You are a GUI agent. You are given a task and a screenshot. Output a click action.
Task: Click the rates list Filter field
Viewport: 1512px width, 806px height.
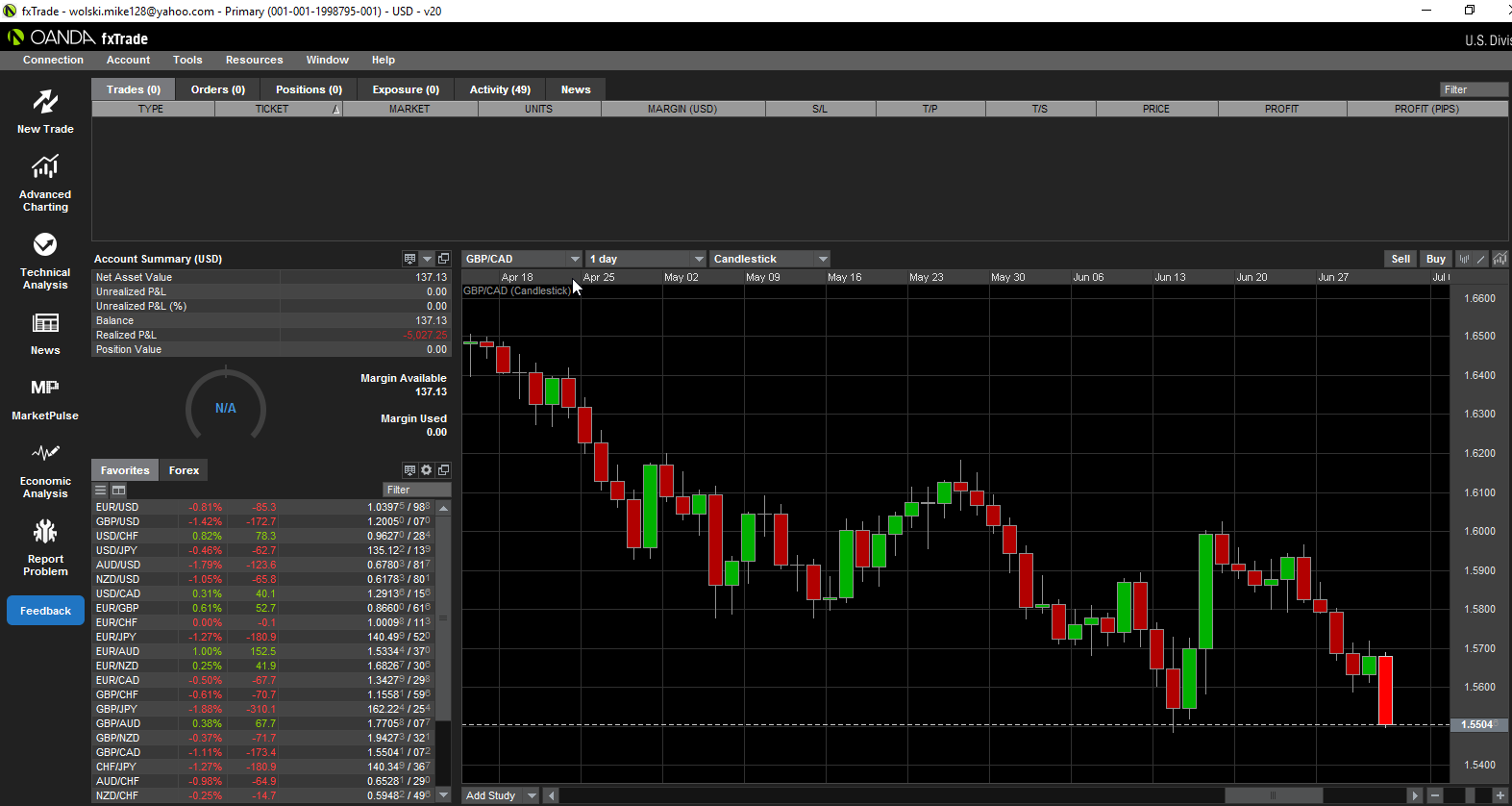coord(416,490)
